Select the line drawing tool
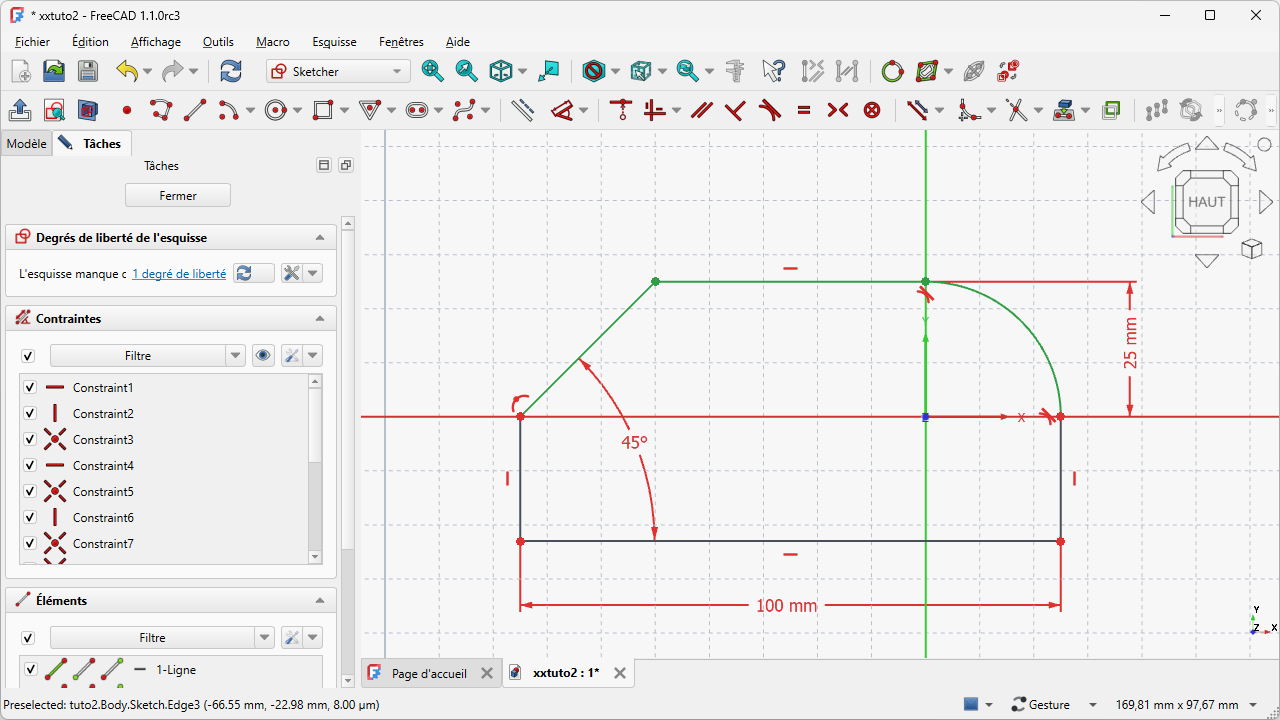The height and width of the screenshot is (720, 1280). coord(195,110)
